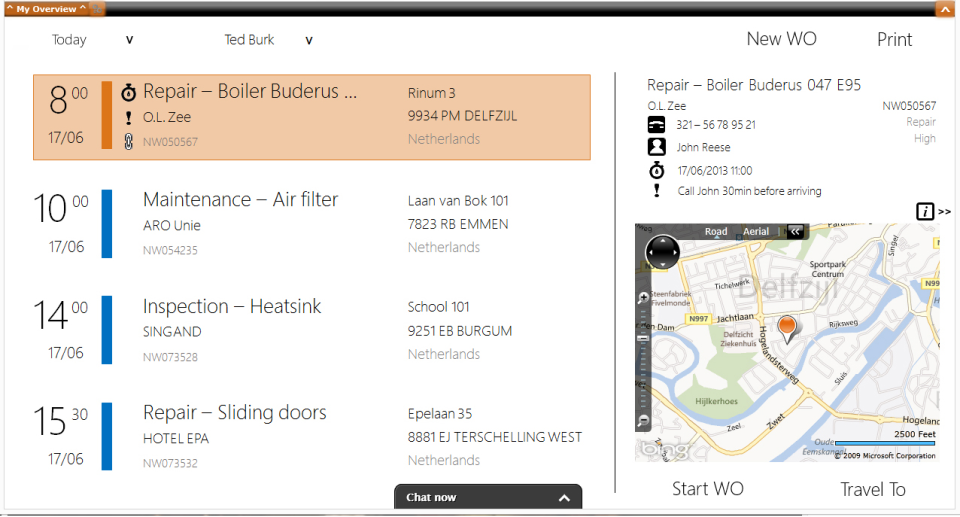Select the My Overview tab

tap(46, 9)
